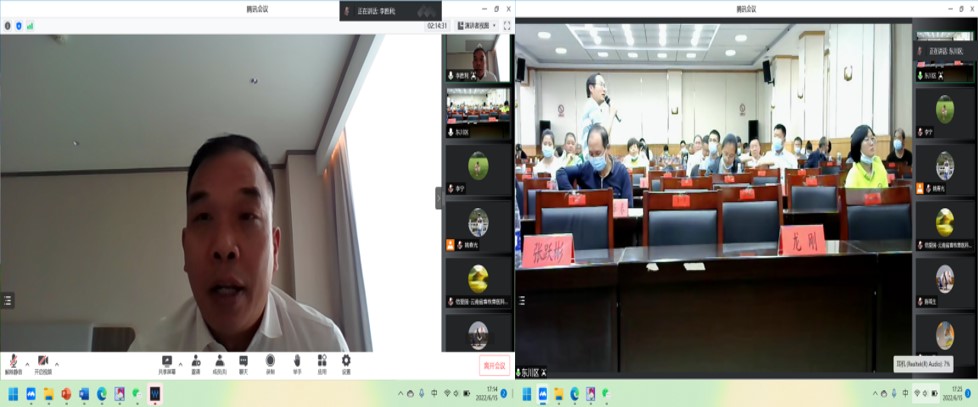Expand the share screen options arrow

181,364
